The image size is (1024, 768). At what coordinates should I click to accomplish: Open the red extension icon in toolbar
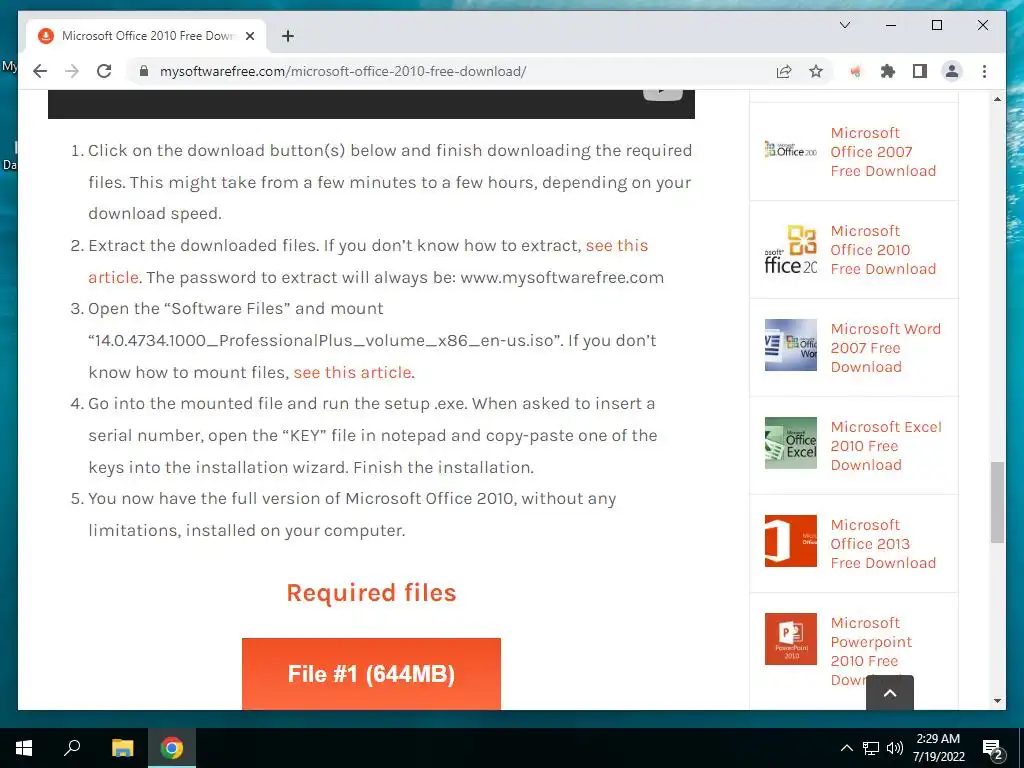pos(855,71)
